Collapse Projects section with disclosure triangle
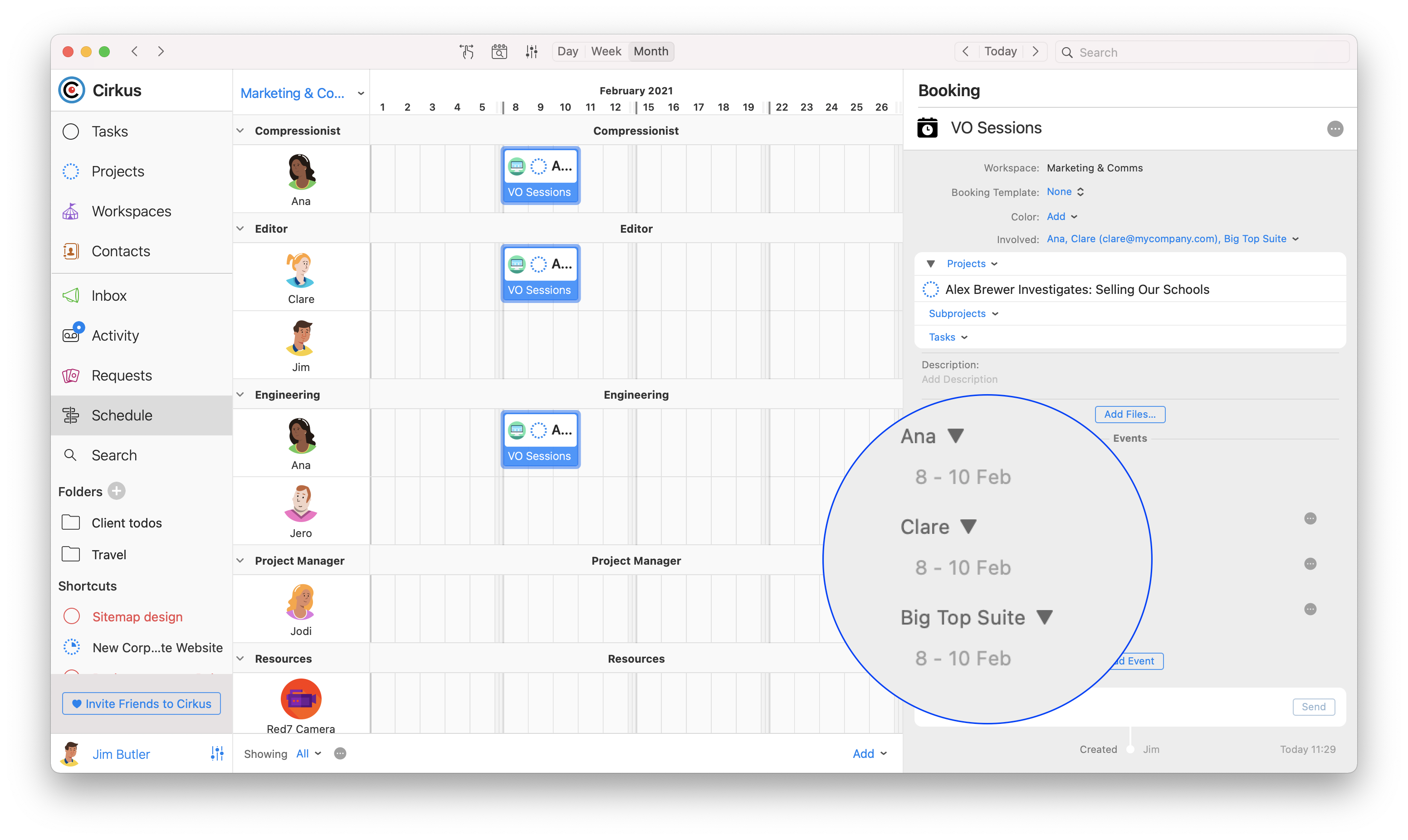Image resolution: width=1408 pixels, height=840 pixels. tap(930, 264)
